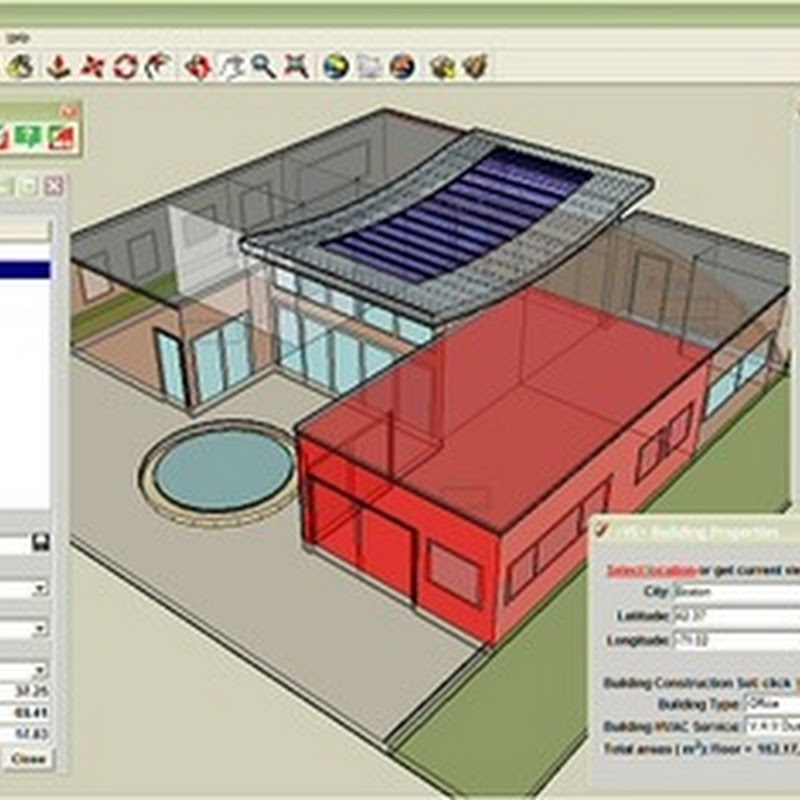
Task: Open the third dropdown above the 37.25 value
Action: [40, 669]
